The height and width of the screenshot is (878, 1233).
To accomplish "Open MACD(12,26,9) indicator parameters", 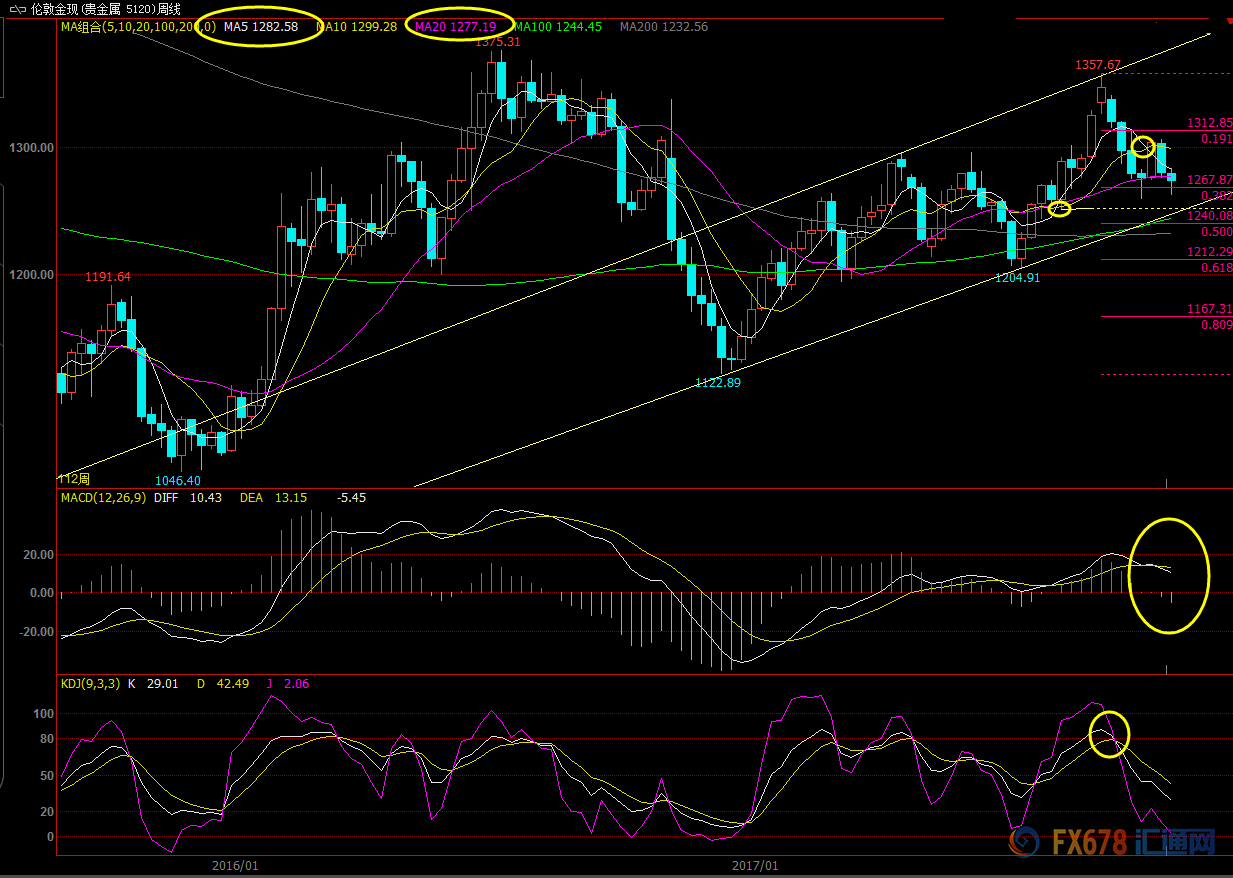I will click(103, 497).
